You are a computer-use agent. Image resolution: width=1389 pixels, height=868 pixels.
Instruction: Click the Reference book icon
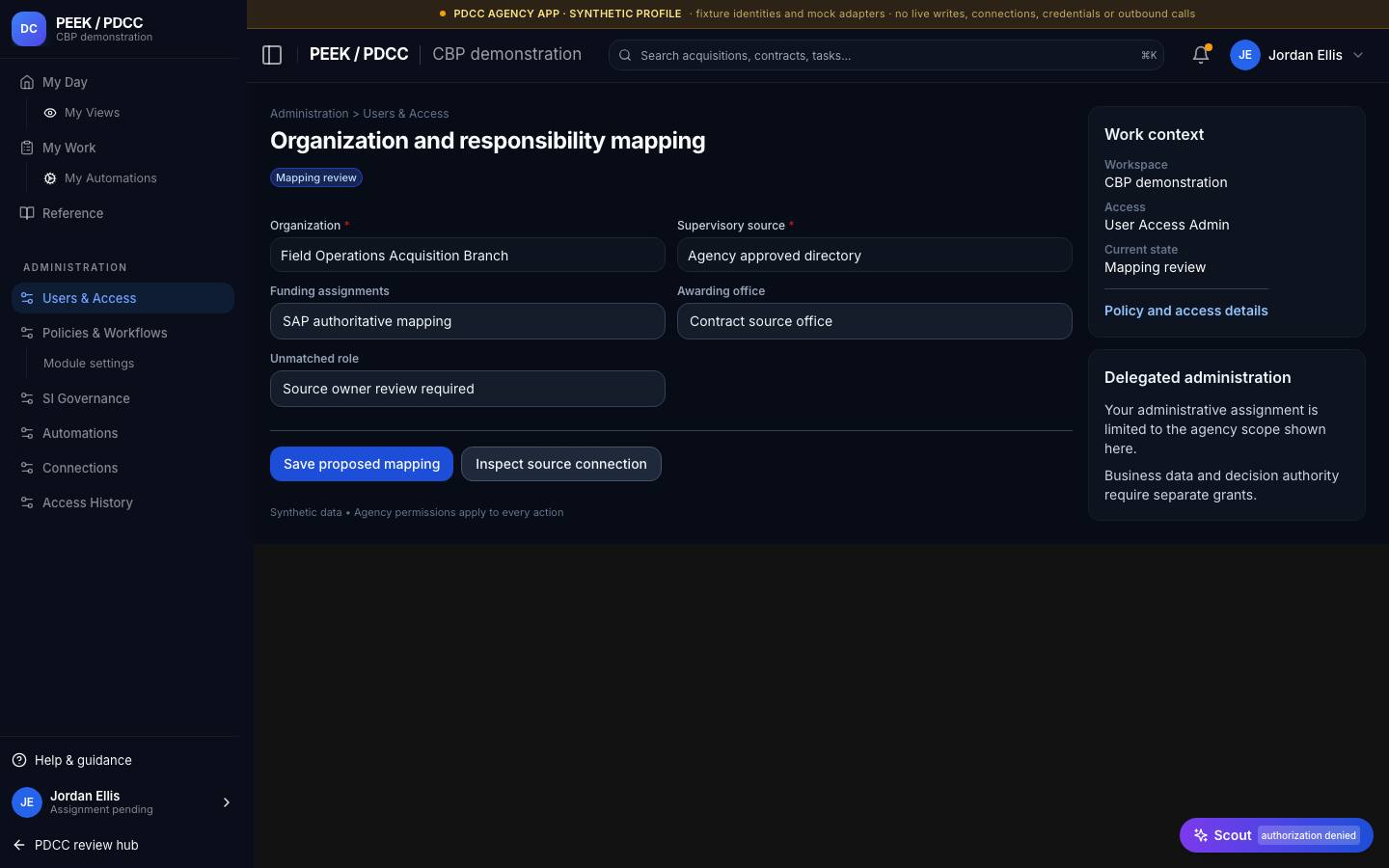coord(27,213)
